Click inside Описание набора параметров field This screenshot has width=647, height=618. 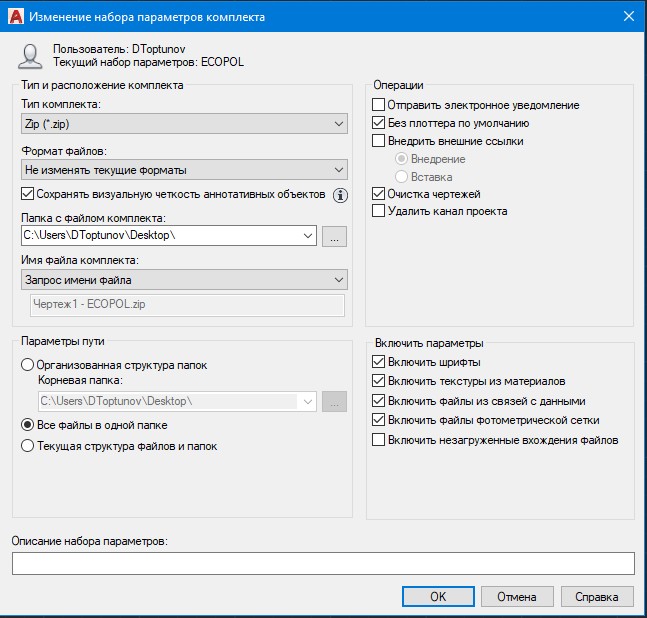tap(323, 564)
